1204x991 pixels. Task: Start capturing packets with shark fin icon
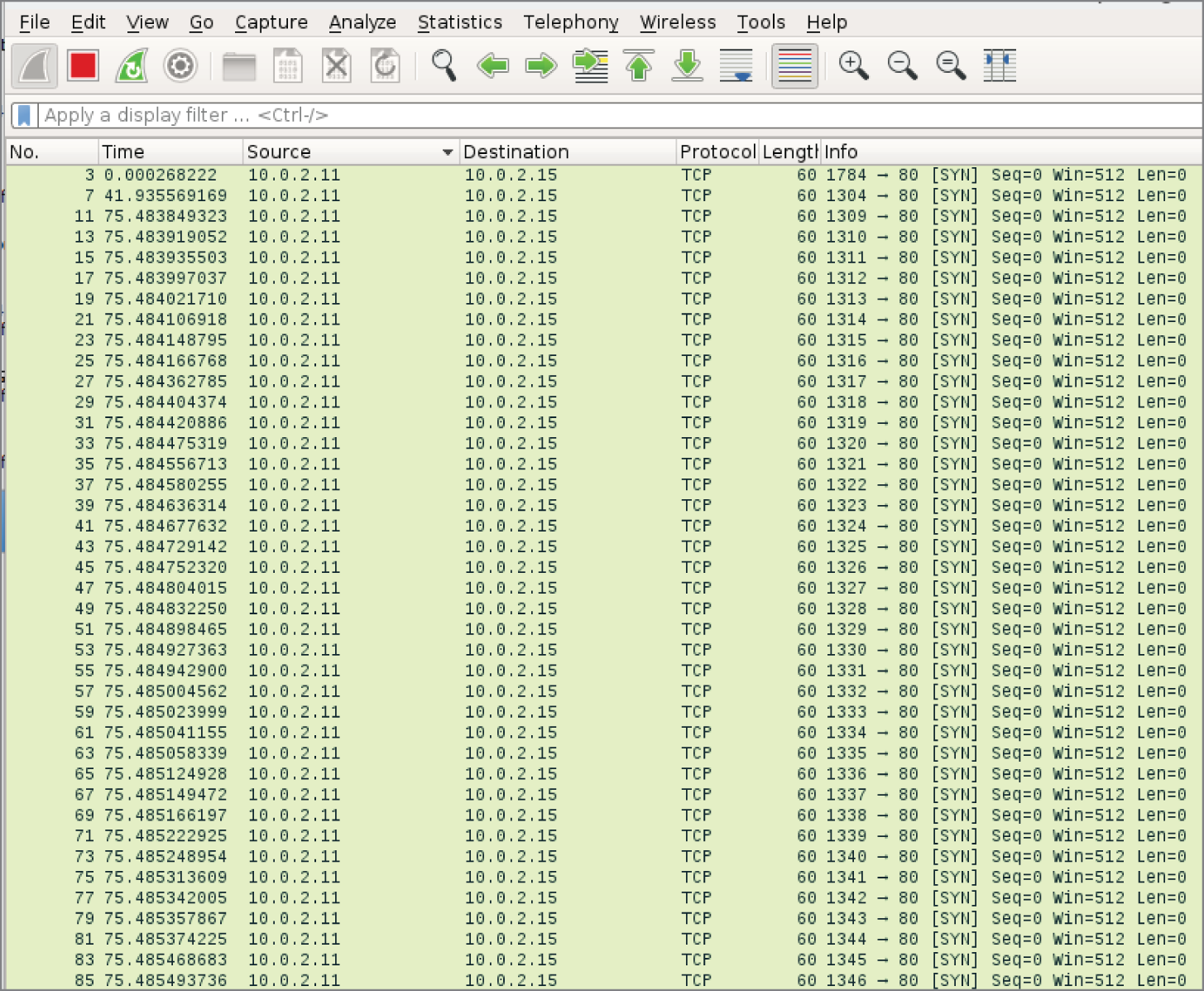[x=35, y=66]
